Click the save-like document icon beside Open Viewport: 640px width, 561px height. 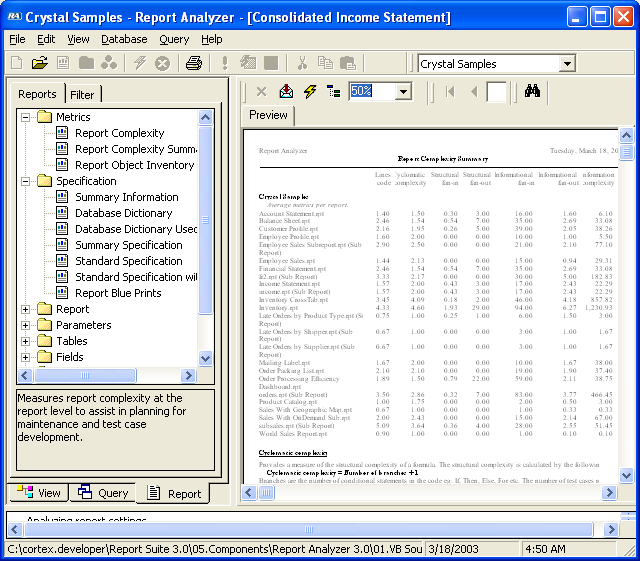tap(63, 63)
